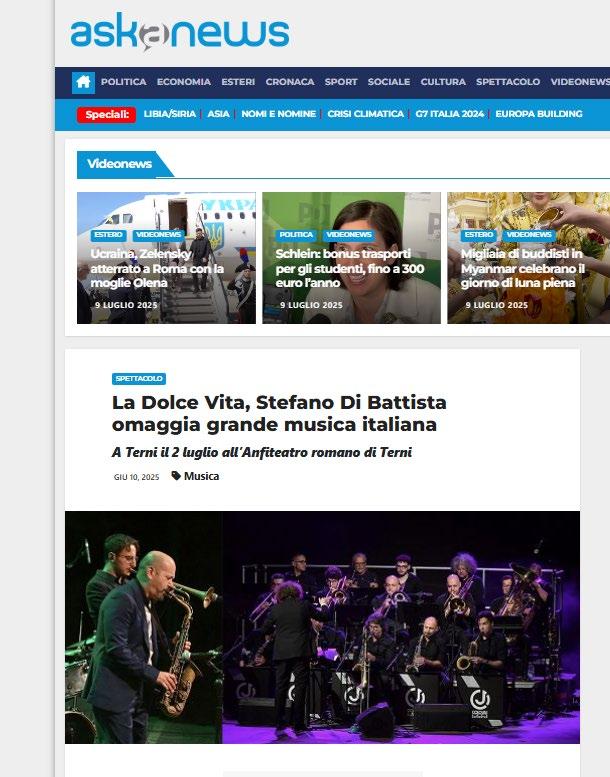
Task: Select the Videonews section tab
Action: click(119, 164)
